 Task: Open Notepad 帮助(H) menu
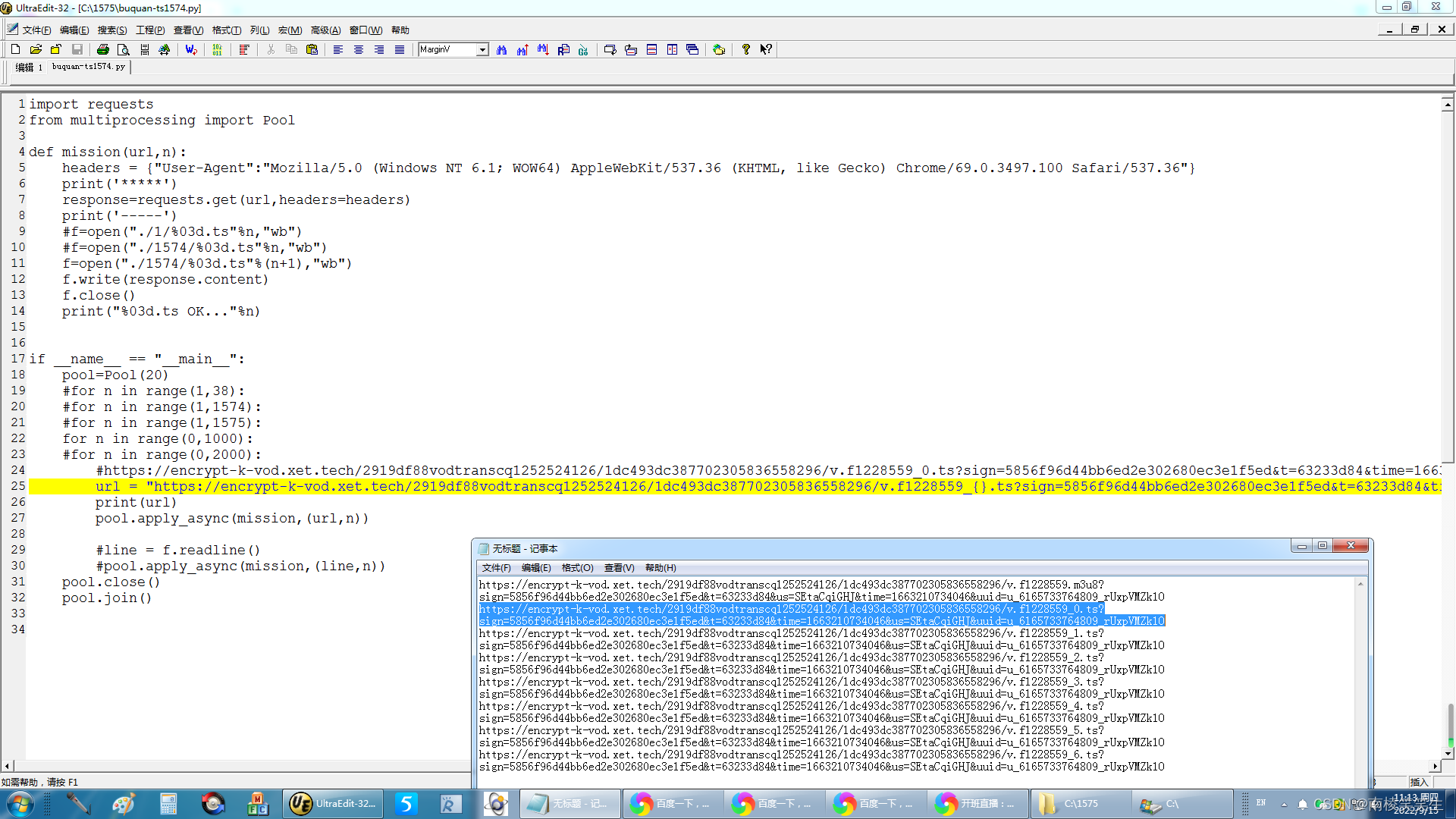[x=661, y=568]
